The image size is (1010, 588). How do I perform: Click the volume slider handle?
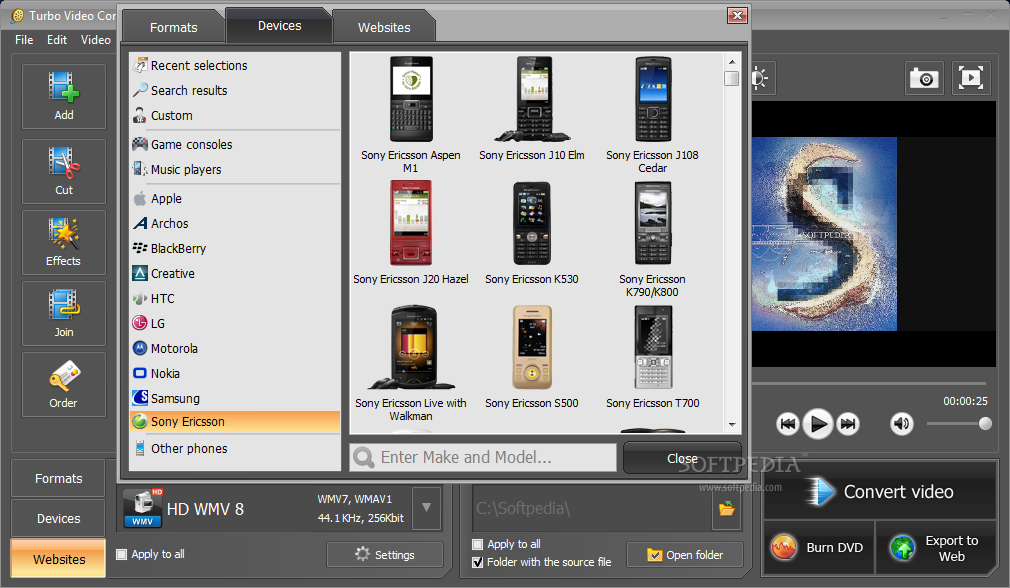(x=985, y=423)
